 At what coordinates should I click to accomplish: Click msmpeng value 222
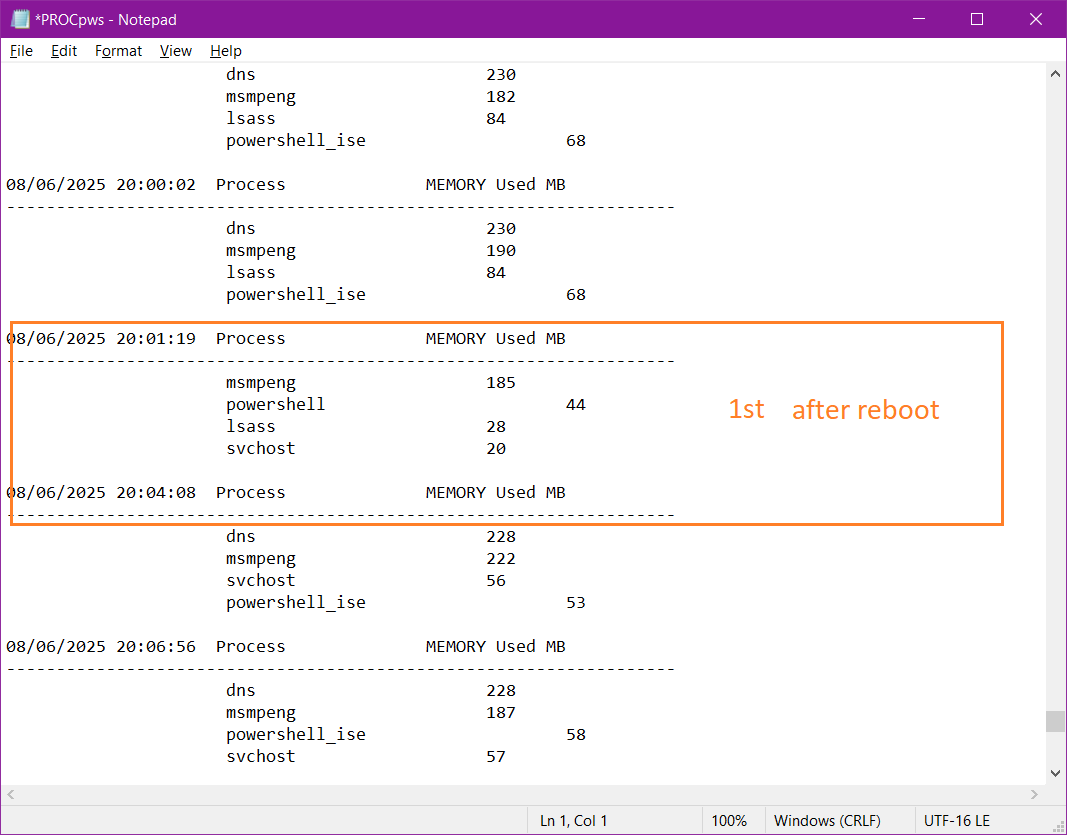[501, 558]
